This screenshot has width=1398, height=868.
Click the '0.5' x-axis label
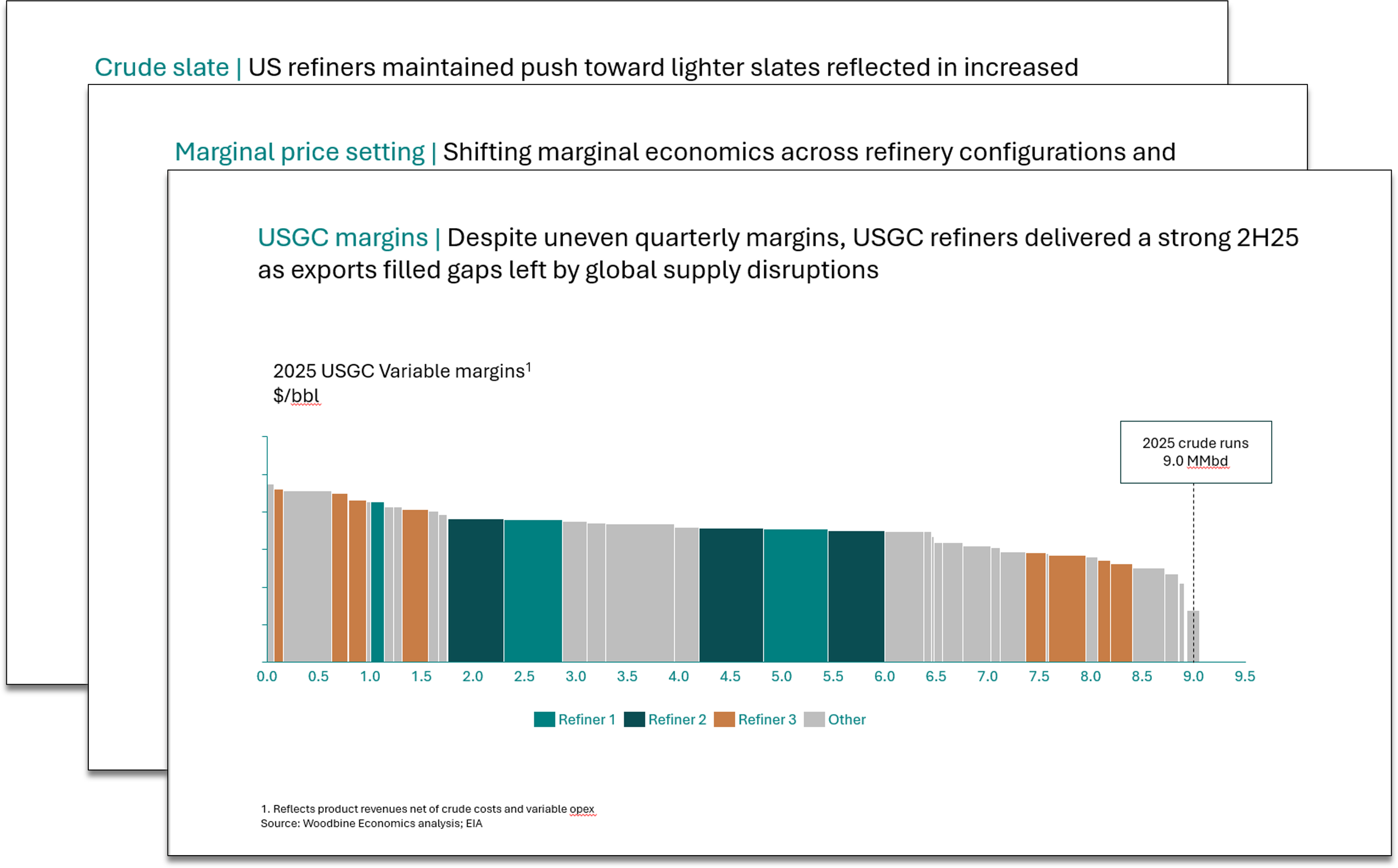(x=319, y=677)
